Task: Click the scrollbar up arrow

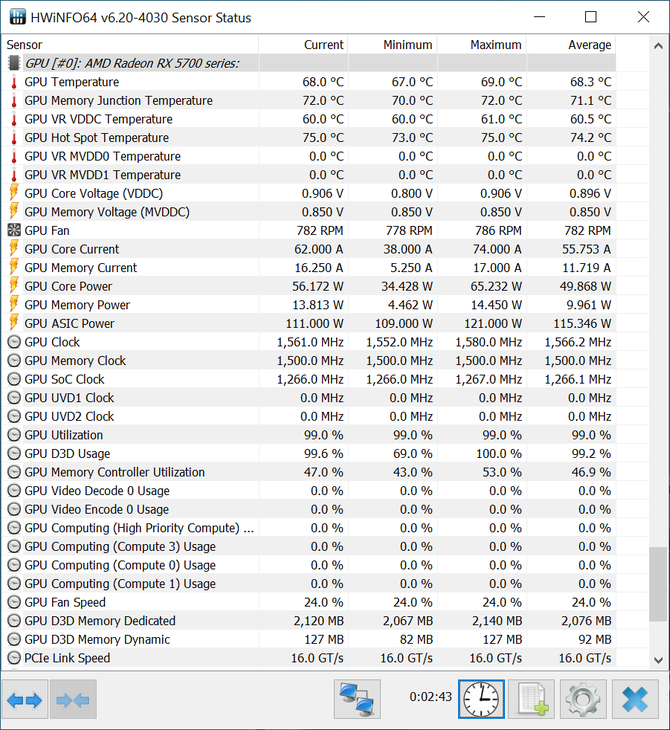Action: 658,46
